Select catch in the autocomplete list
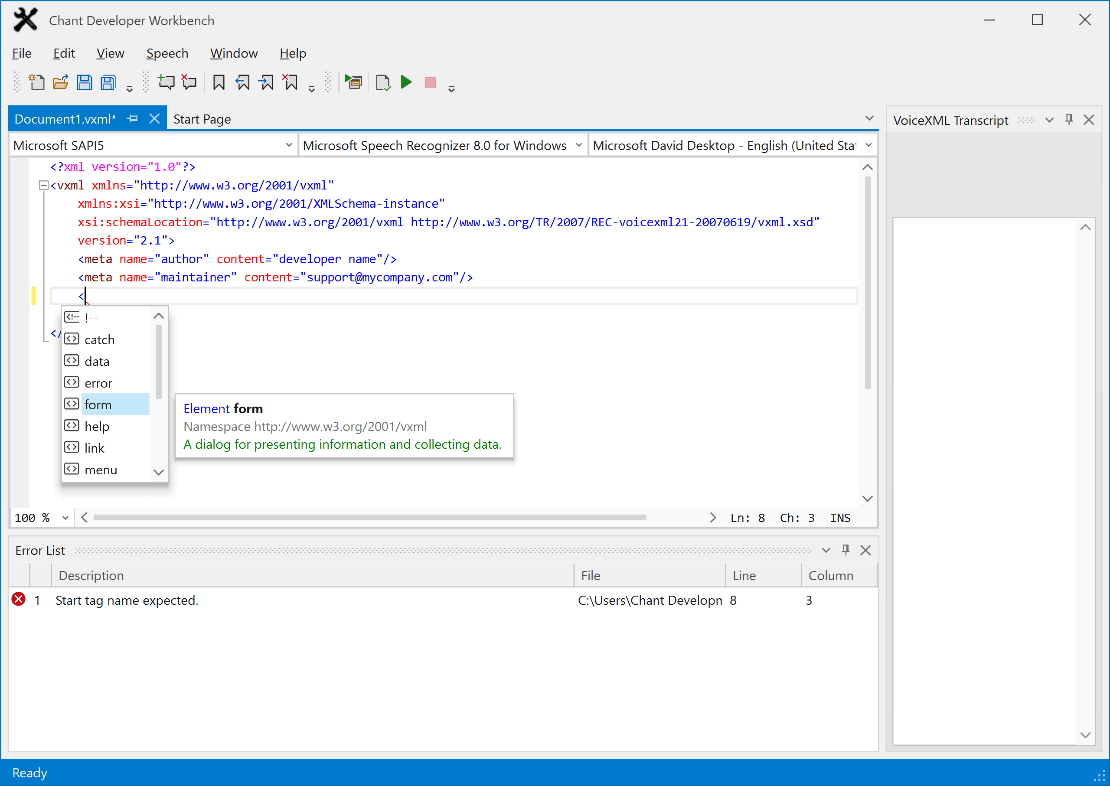Screen dimensions: 1110x786 (x=106, y=339)
